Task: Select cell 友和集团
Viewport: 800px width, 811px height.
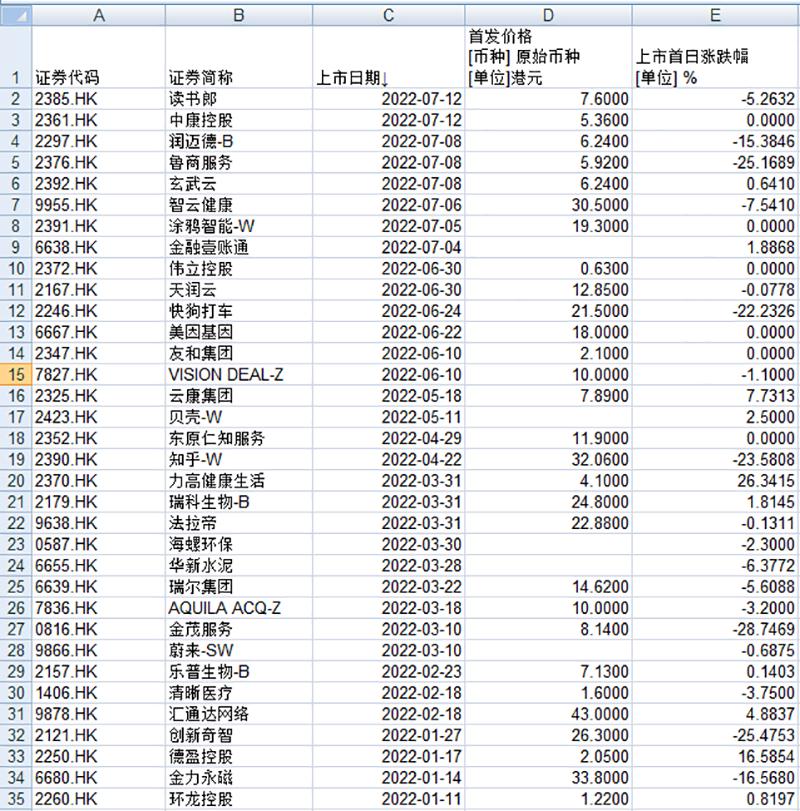Action: tap(239, 353)
